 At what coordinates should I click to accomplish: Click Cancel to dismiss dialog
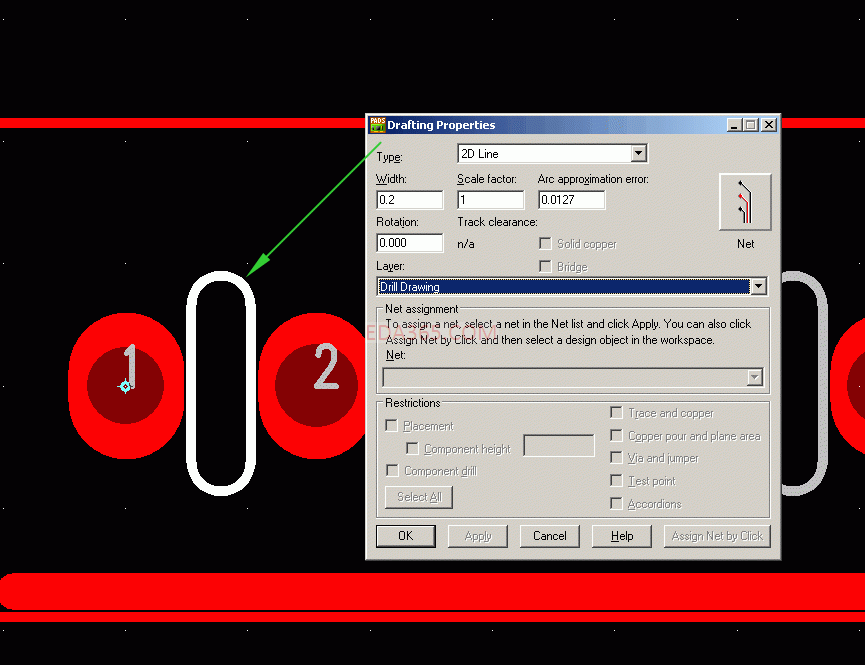click(x=549, y=536)
